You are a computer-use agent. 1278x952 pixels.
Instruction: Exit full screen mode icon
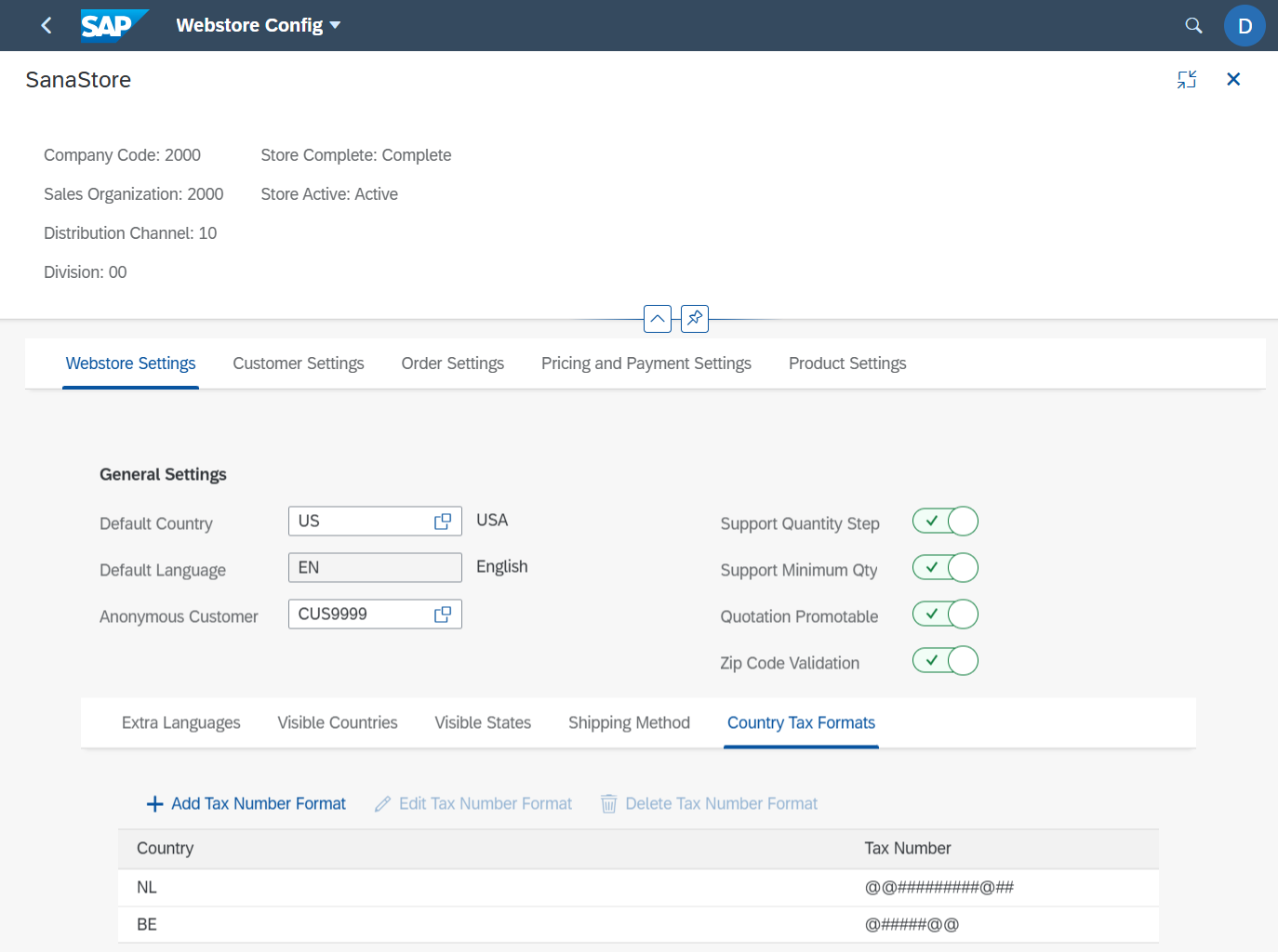[x=1187, y=80]
